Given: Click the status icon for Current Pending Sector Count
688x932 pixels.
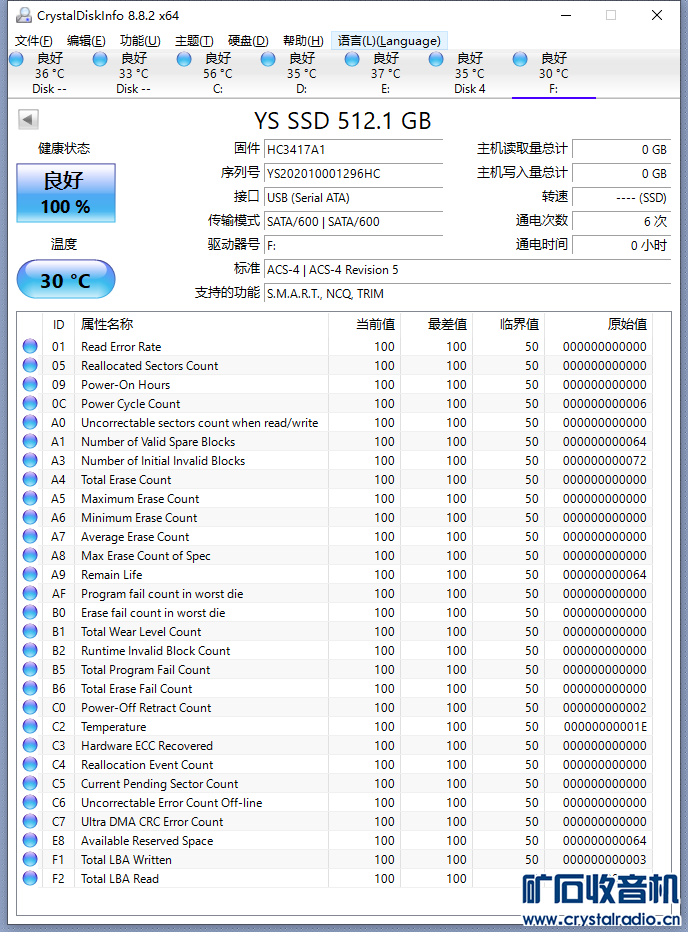Looking at the screenshot, I should coord(30,783).
